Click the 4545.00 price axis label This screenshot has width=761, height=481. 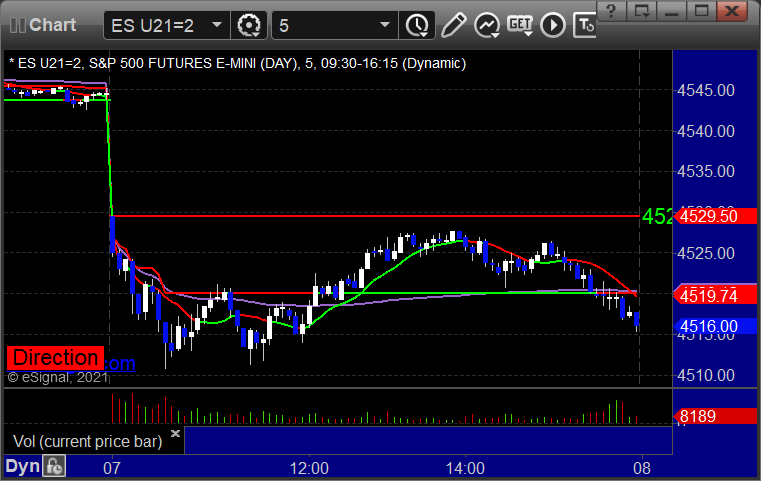(706, 90)
